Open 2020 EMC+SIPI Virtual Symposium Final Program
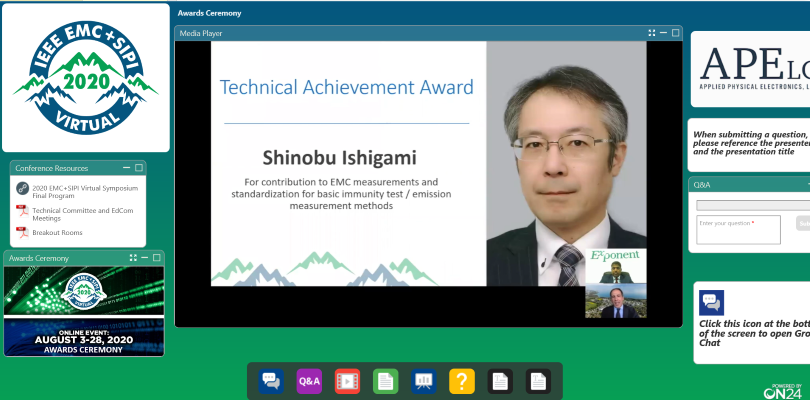Image resolution: width=810 pixels, height=400 pixels. pos(85,192)
